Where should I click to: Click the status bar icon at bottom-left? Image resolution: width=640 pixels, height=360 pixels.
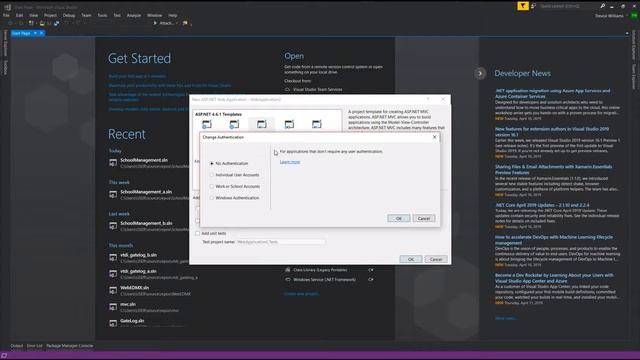4,356
